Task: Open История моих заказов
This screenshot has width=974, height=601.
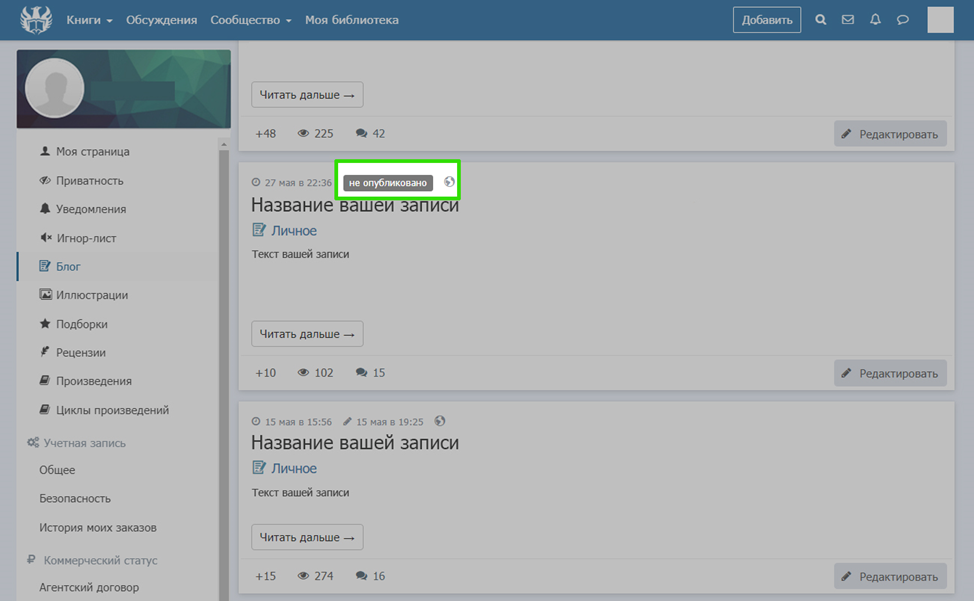Action: (x=98, y=528)
